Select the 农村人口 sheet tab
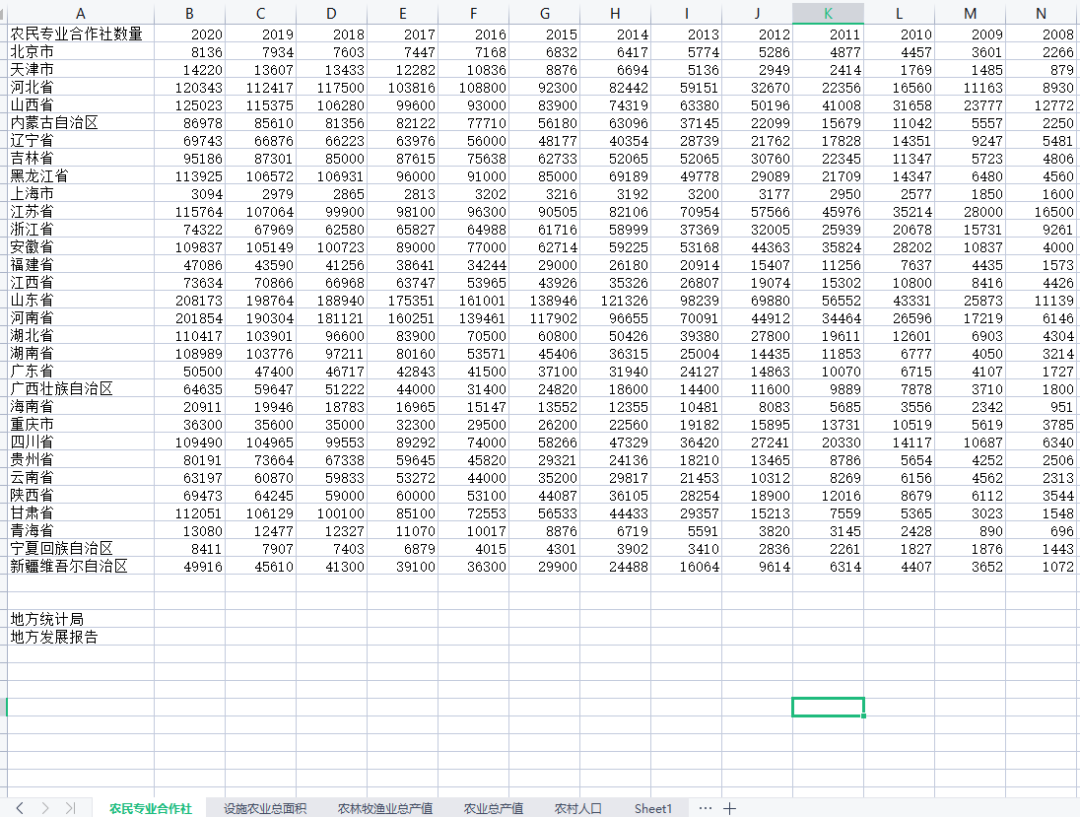Screen dimensions: 1080x817 [578, 808]
